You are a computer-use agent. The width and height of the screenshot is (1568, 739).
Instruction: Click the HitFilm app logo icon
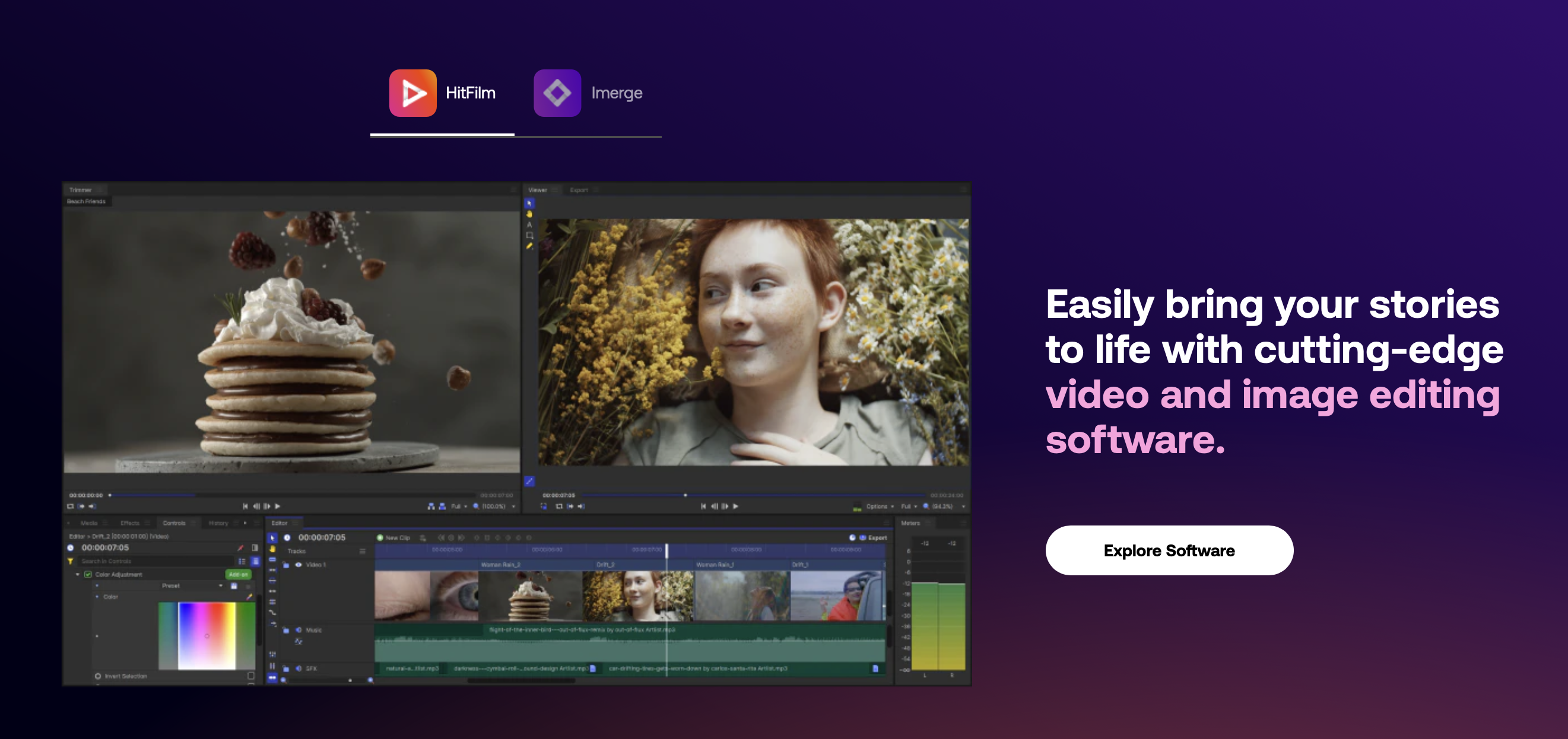[412, 93]
